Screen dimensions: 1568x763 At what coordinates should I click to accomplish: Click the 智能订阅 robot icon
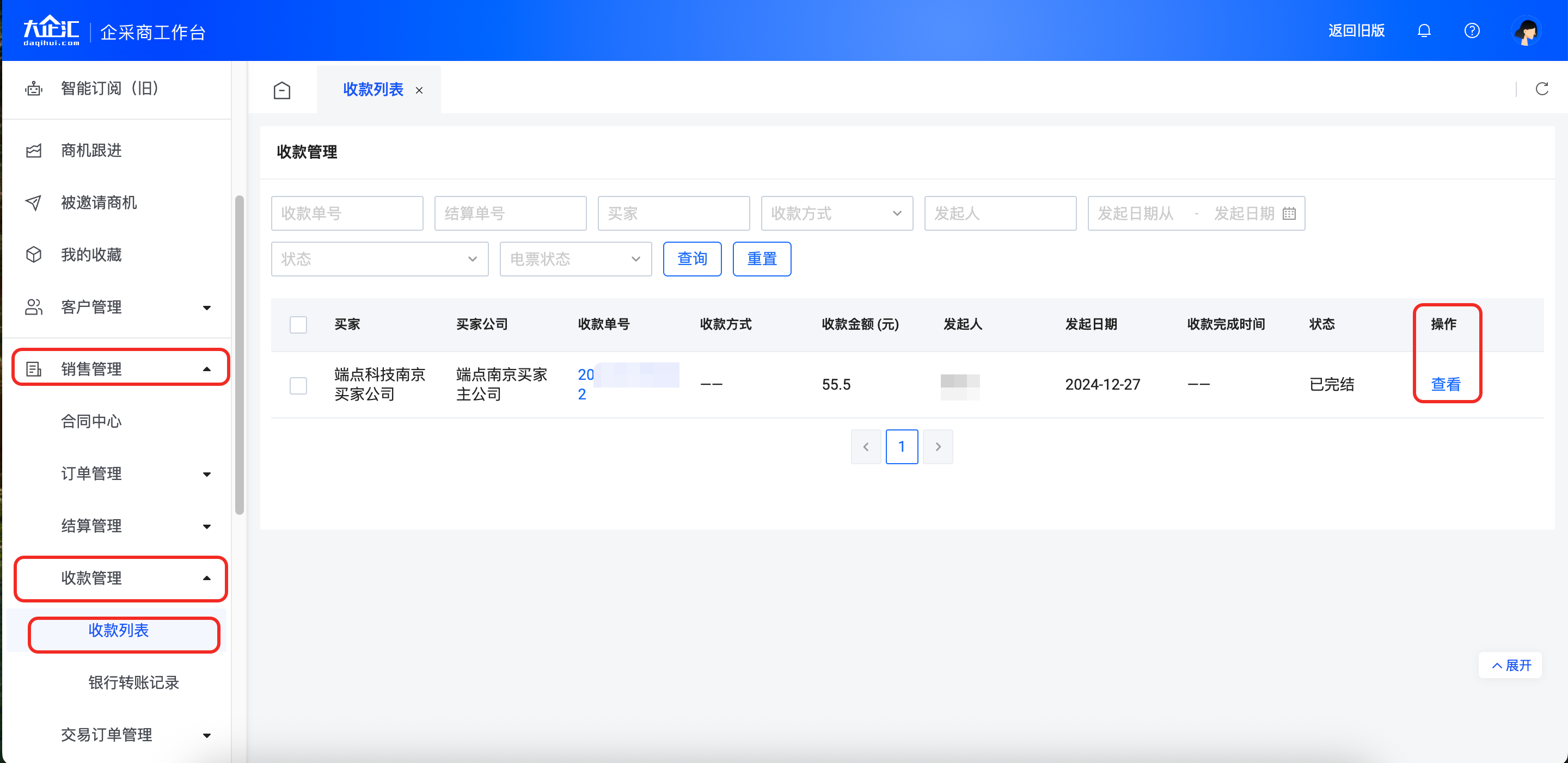(x=33, y=89)
